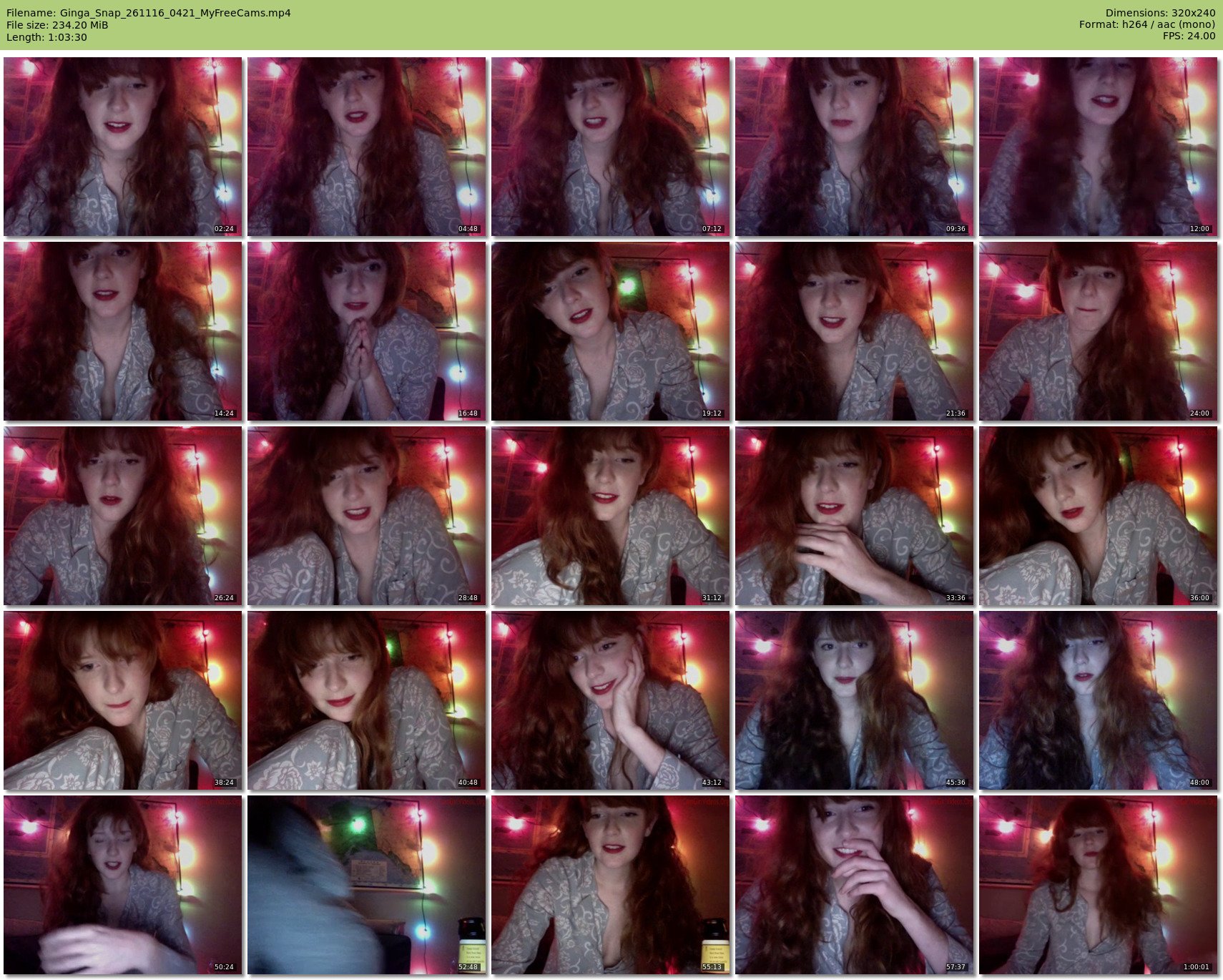The height and width of the screenshot is (980, 1223).
Task: Select the thumbnail at 43:12
Action: pos(610,700)
